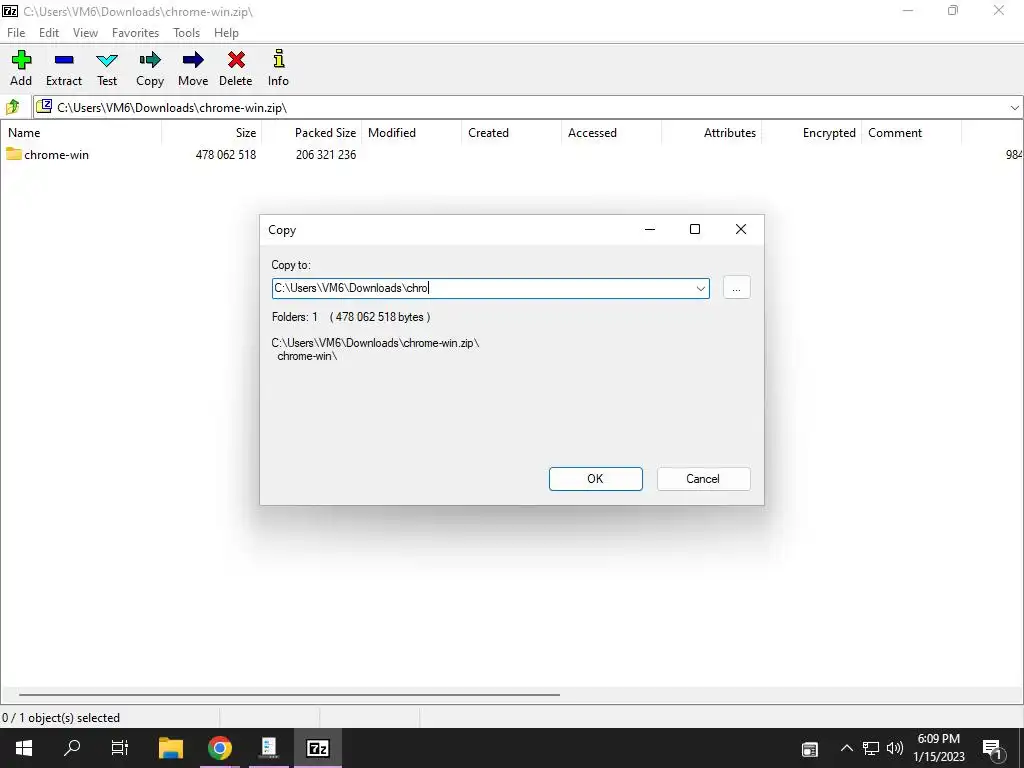Open the Windows Start menu
This screenshot has width=1024, height=768.
(24, 748)
